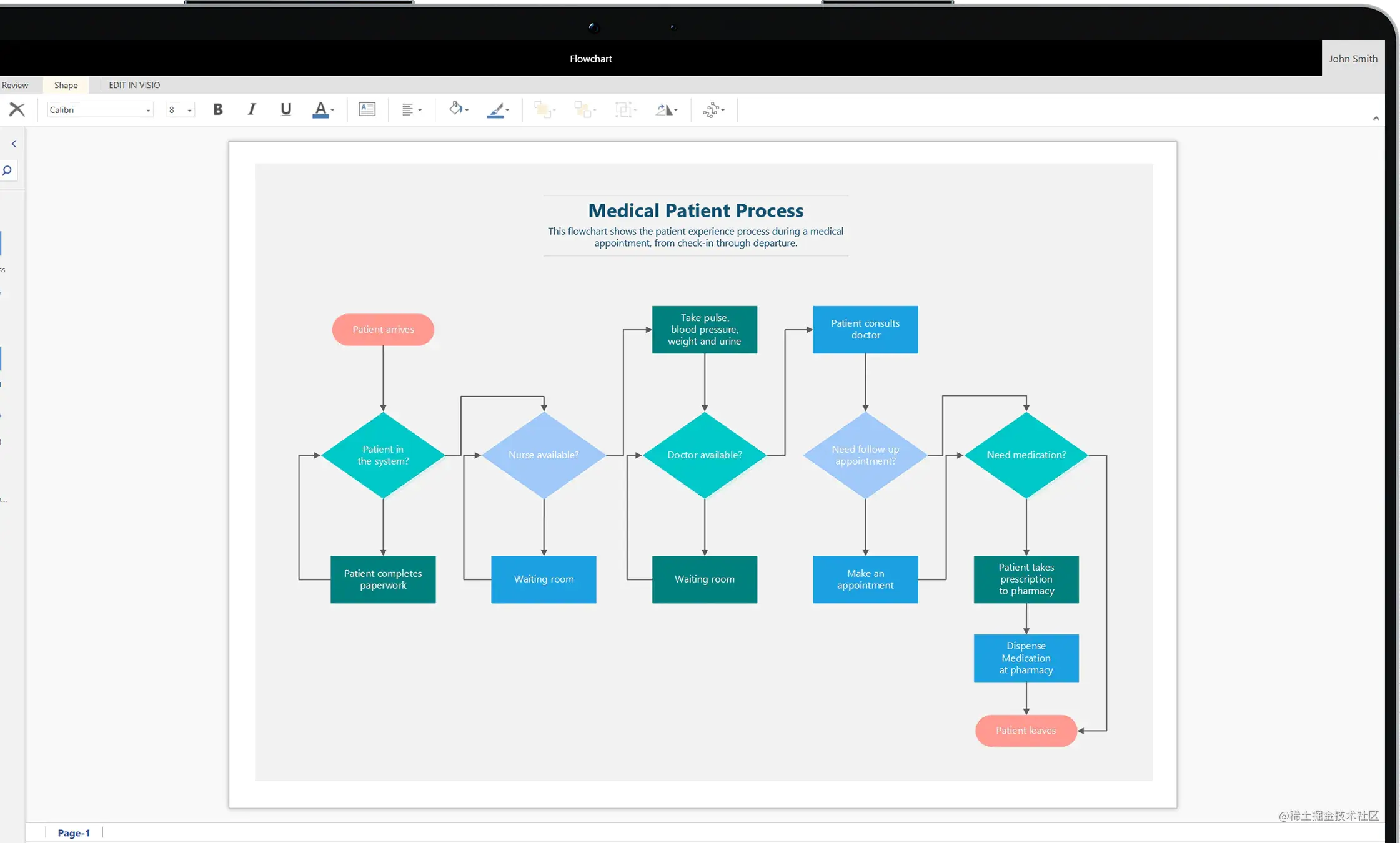
Task: Click the Cut scissors icon
Action: click(17, 110)
